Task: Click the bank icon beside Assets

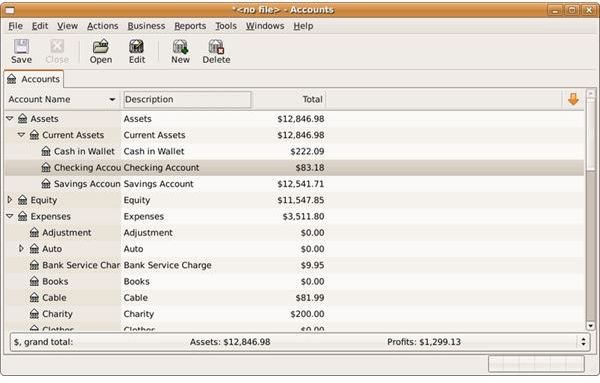Action: [23, 119]
